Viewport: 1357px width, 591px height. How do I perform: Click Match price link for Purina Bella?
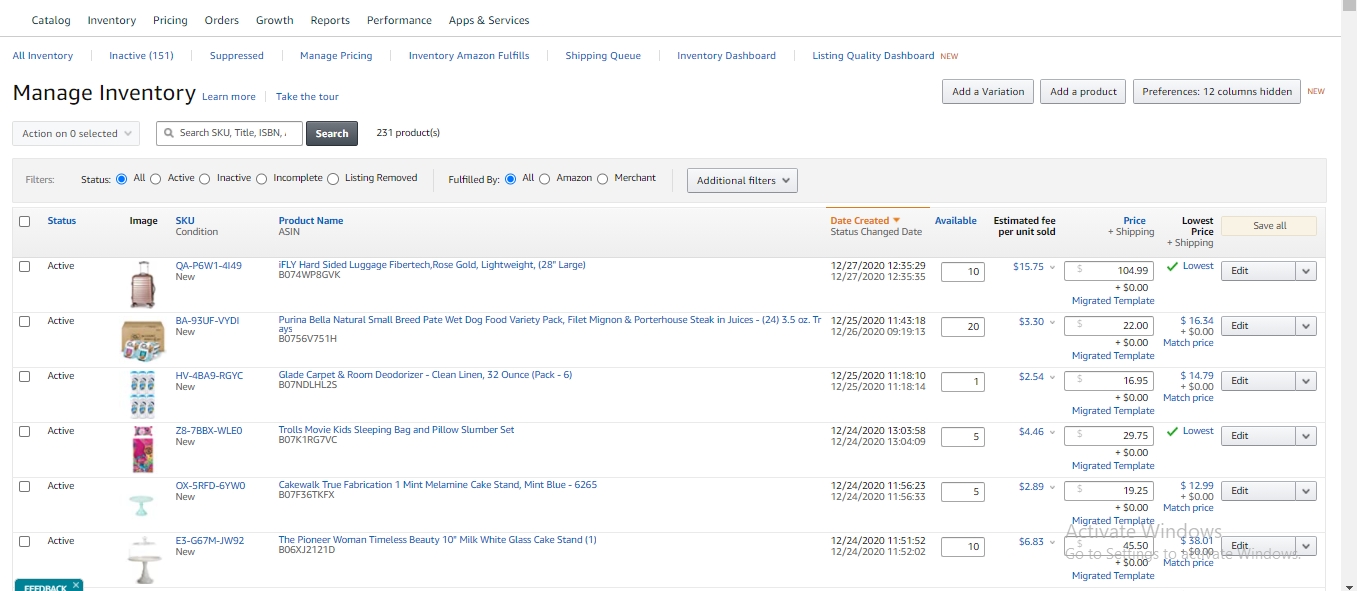tap(1188, 343)
